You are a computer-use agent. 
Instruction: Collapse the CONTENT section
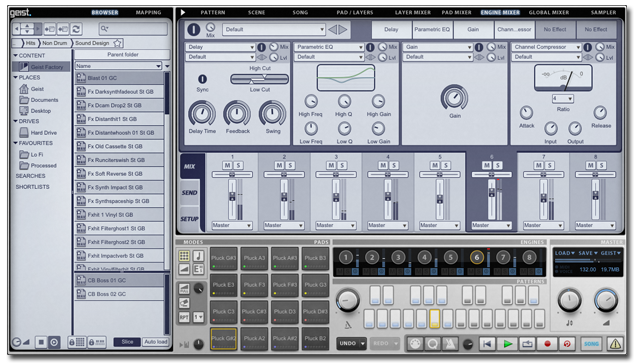16,55
